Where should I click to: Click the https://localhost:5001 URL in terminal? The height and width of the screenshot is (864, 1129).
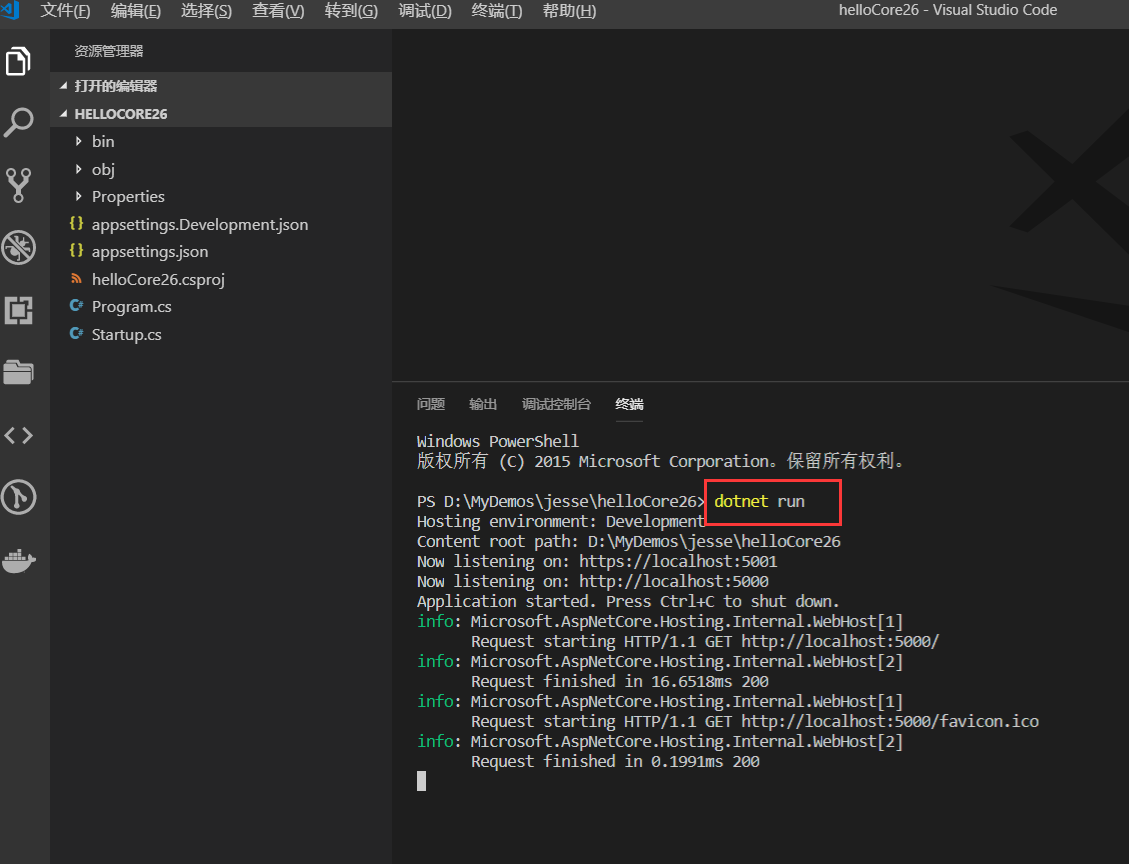click(678, 561)
